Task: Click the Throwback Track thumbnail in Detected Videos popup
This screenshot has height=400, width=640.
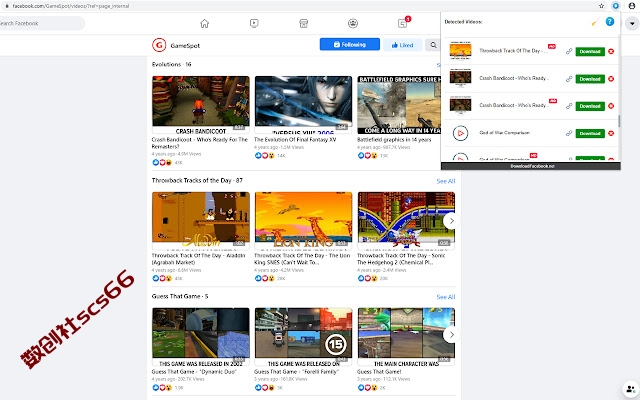Action: 460,51
